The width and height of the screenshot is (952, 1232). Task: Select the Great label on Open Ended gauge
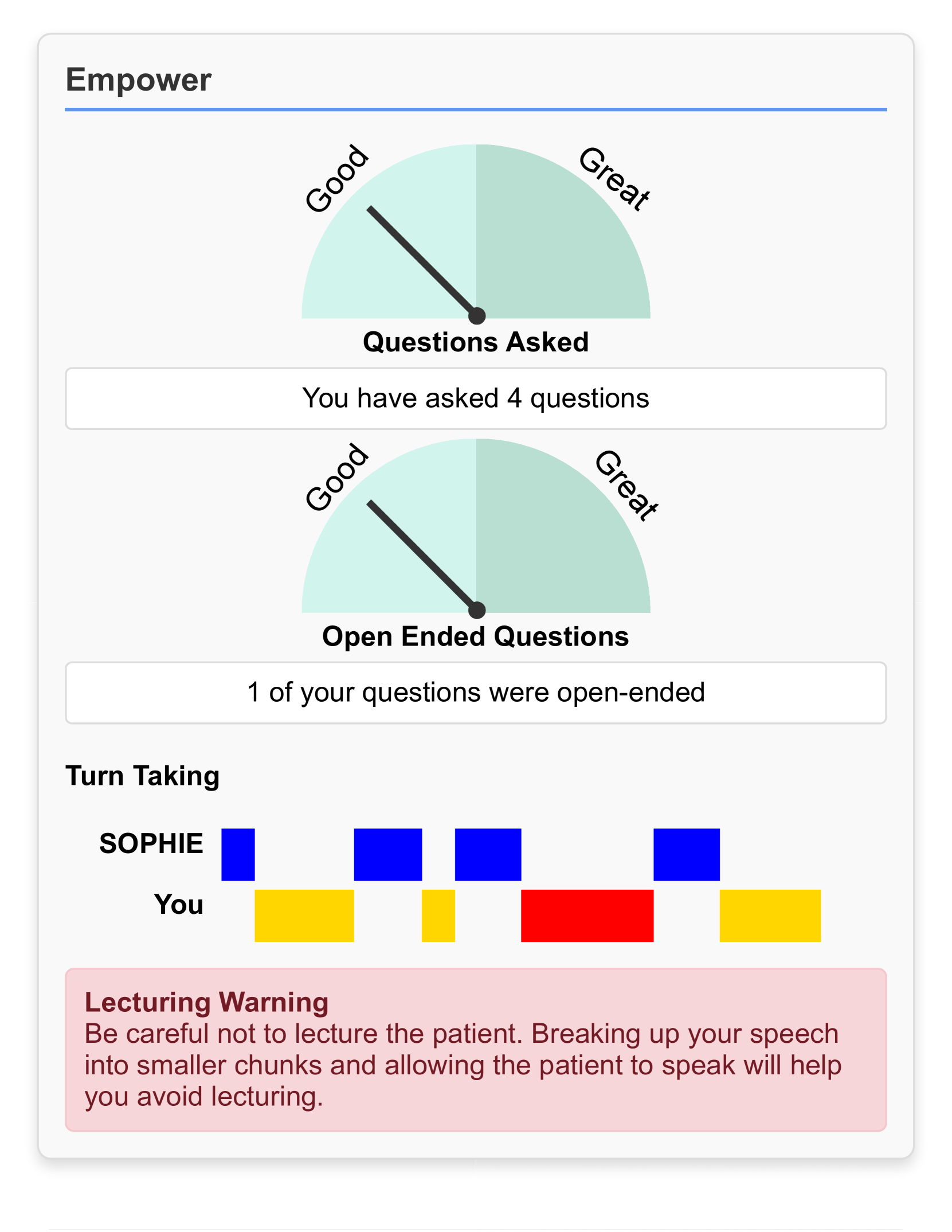click(x=626, y=485)
